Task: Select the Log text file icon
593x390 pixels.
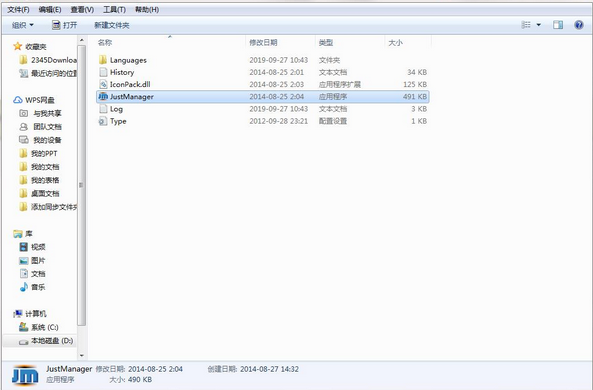Action: (x=103, y=109)
